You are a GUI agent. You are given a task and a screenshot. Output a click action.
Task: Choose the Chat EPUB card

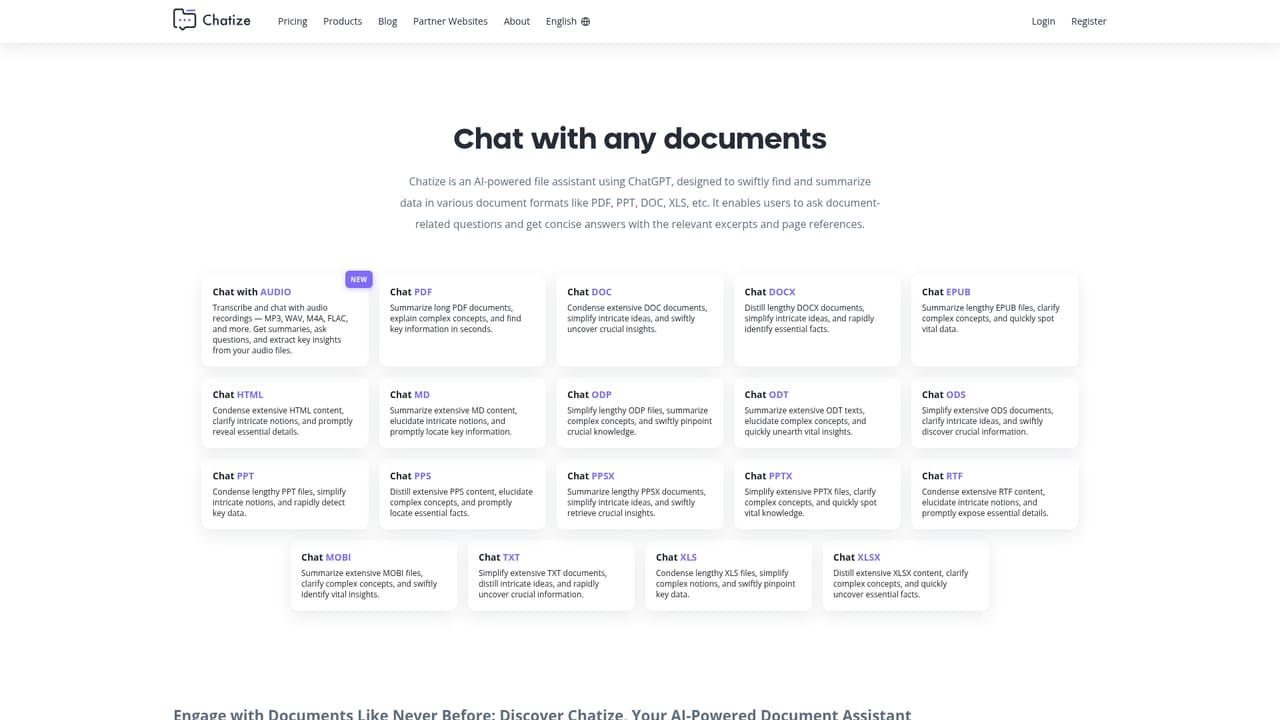[994, 321]
